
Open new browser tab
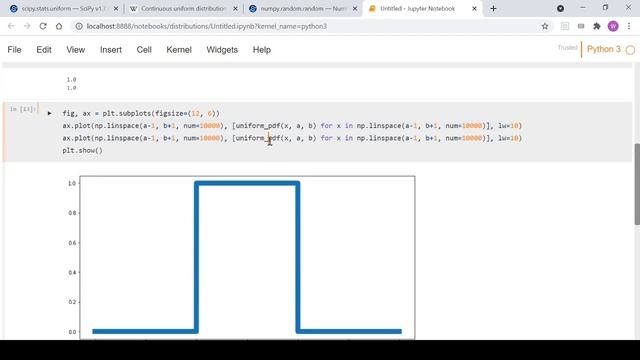(493, 8)
